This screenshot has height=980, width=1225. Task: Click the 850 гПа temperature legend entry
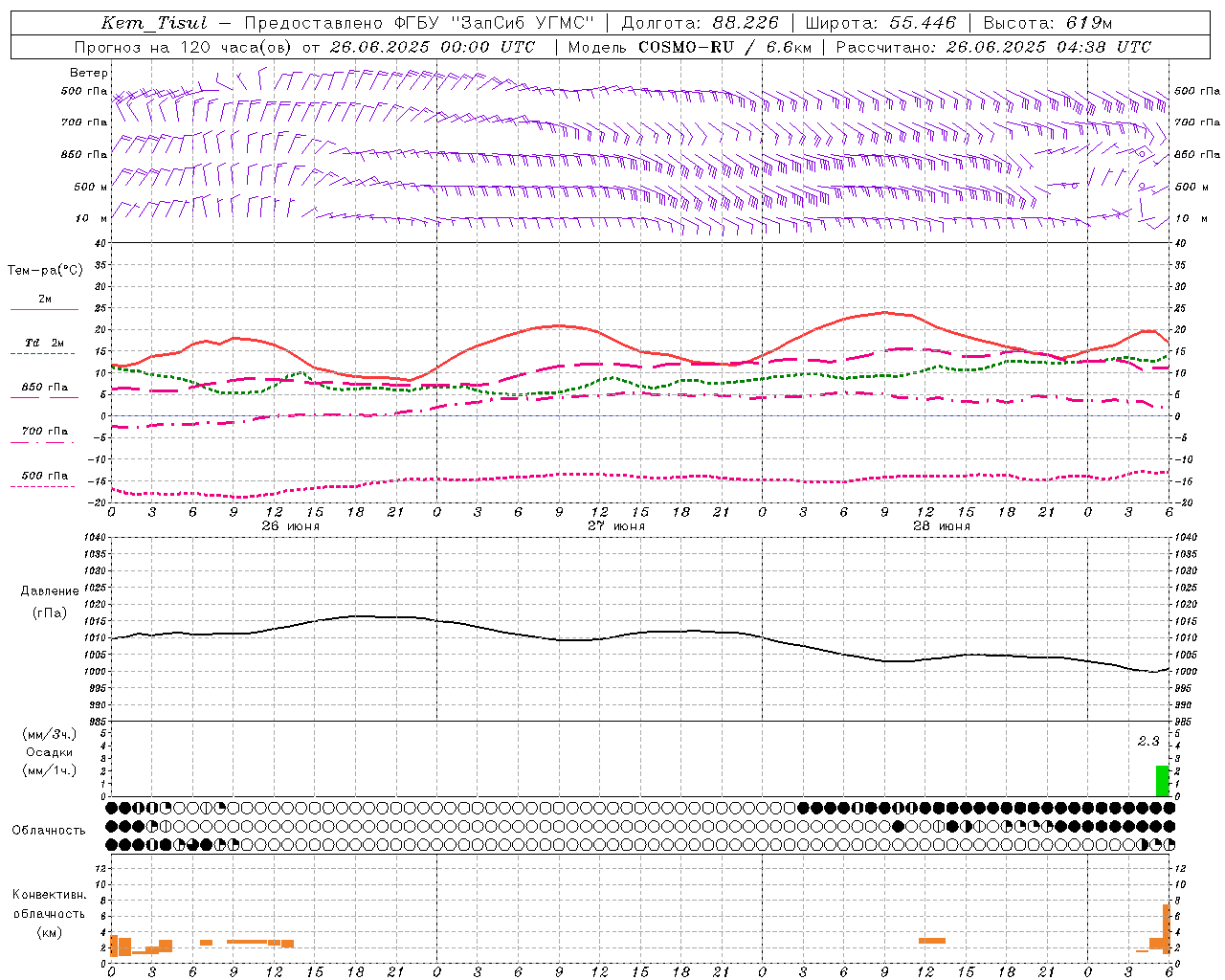click(44, 388)
